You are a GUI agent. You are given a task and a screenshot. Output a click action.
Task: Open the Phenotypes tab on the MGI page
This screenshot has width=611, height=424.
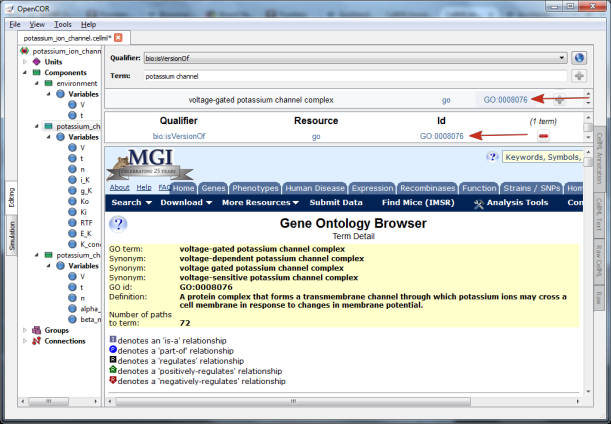pyautogui.click(x=255, y=188)
